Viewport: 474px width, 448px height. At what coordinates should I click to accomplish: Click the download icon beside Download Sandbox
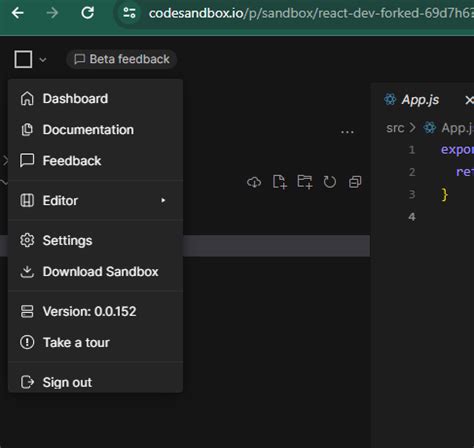point(27,271)
